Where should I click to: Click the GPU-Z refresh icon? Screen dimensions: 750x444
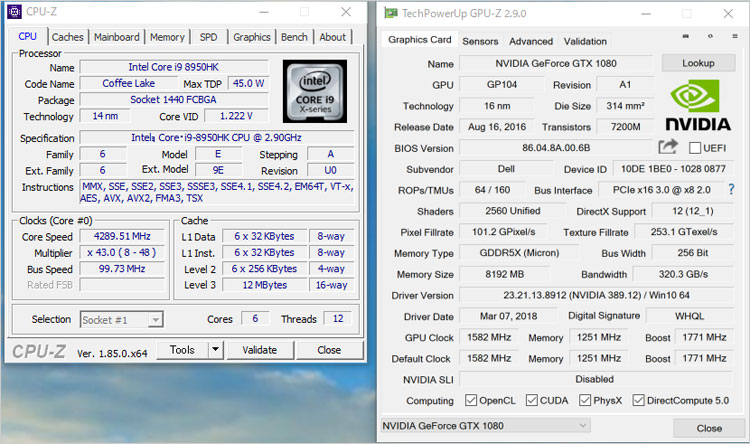click(710, 36)
